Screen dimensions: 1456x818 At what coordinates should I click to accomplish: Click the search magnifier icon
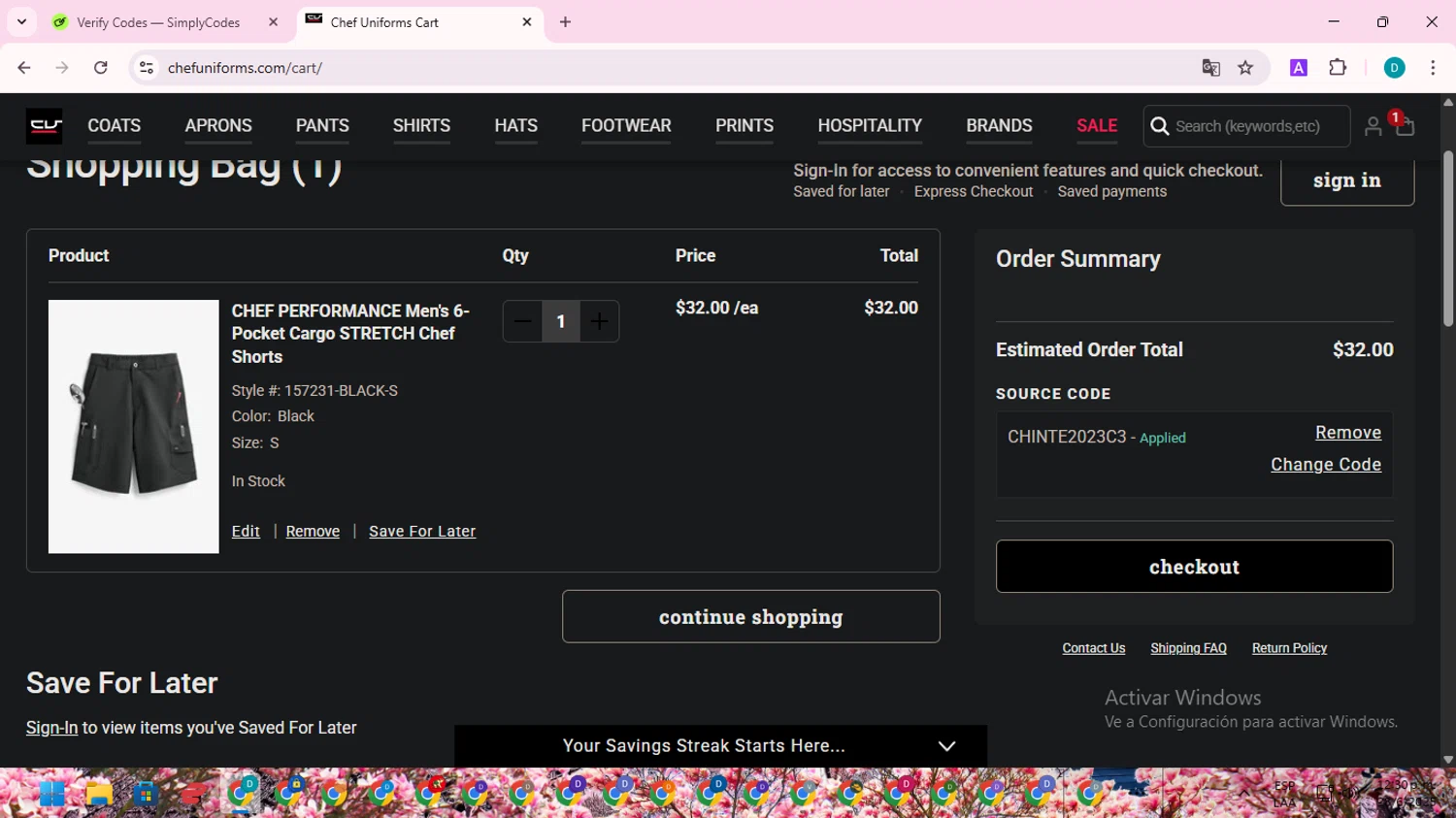[1159, 126]
